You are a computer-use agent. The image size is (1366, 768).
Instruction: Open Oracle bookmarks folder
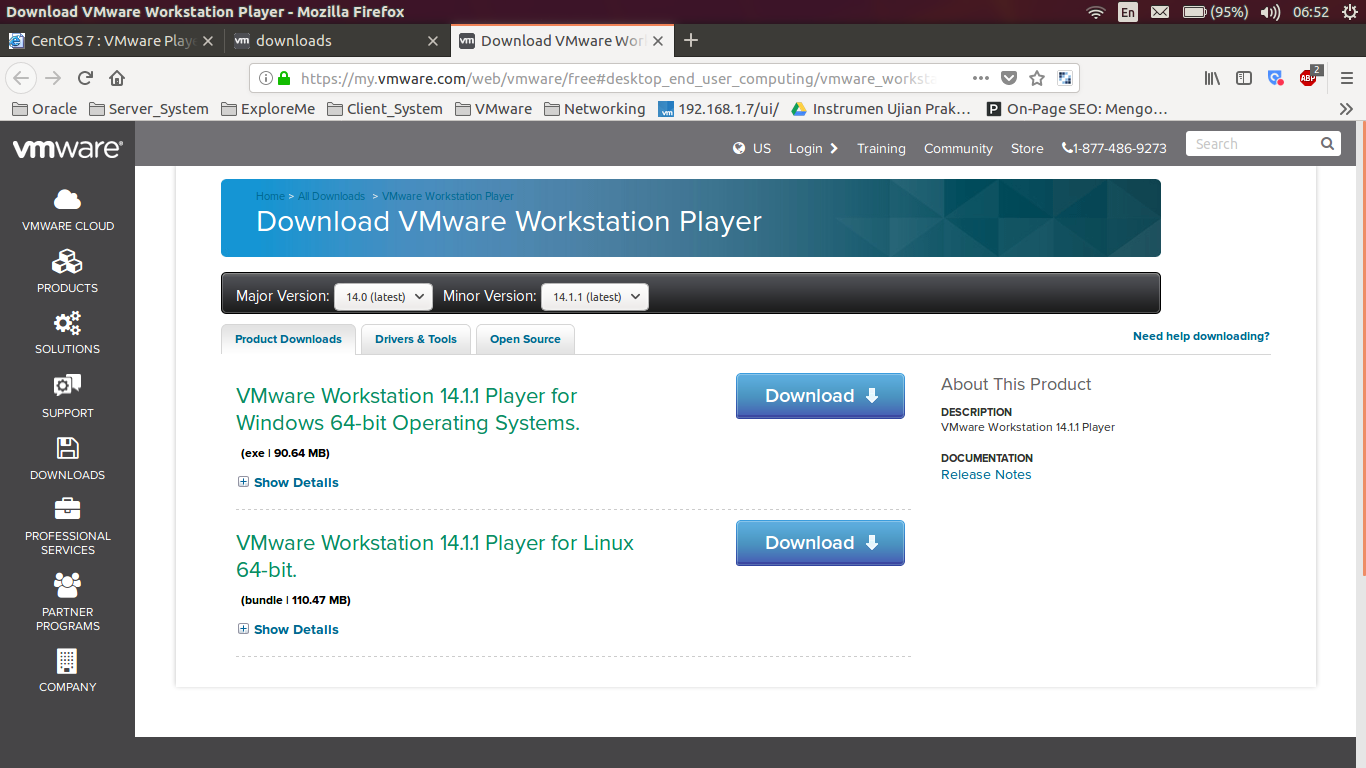click(43, 108)
